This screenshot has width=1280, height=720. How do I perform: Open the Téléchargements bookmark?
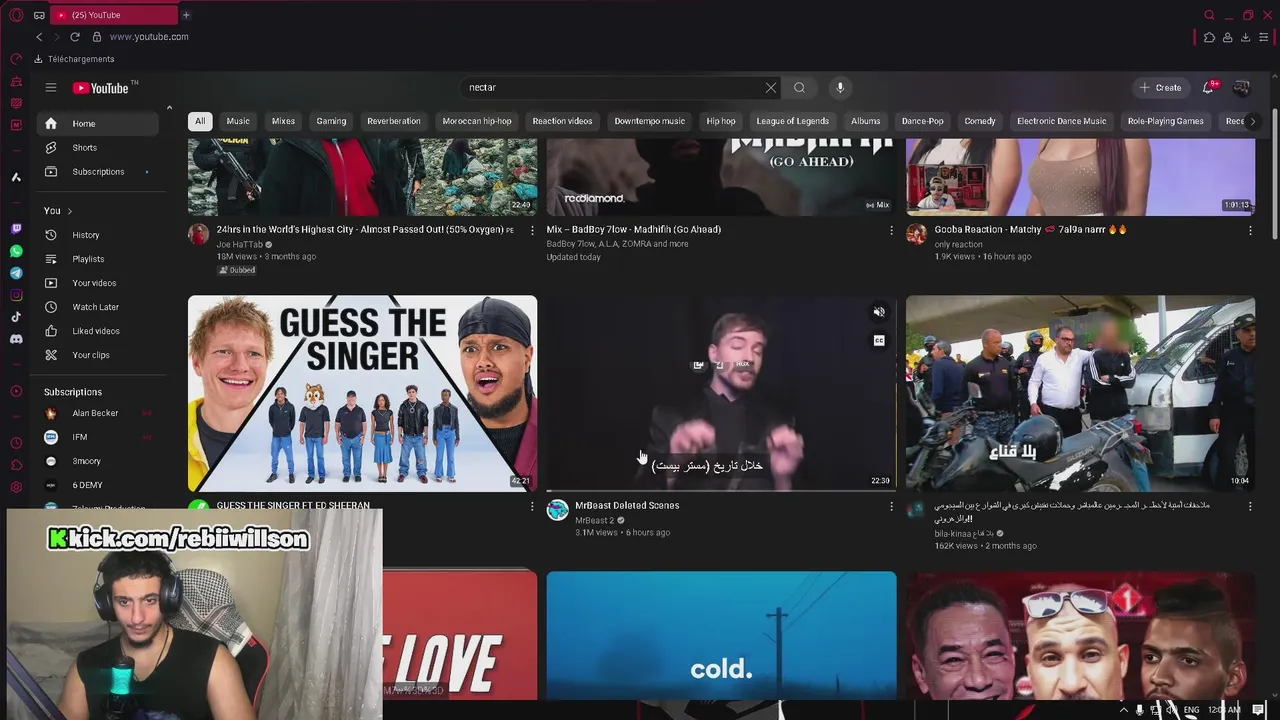(x=74, y=59)
